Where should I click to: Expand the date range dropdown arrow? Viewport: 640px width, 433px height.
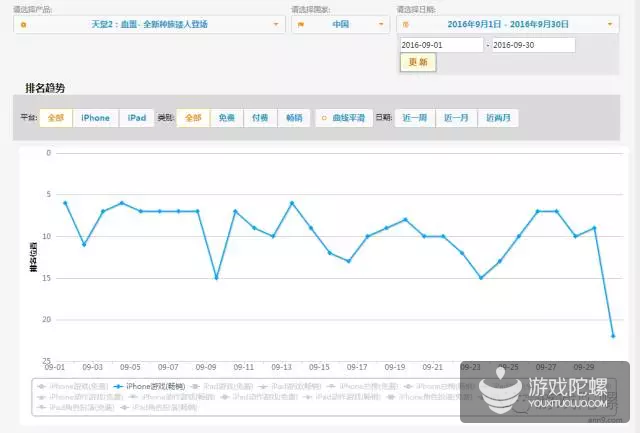click(610, 24)
